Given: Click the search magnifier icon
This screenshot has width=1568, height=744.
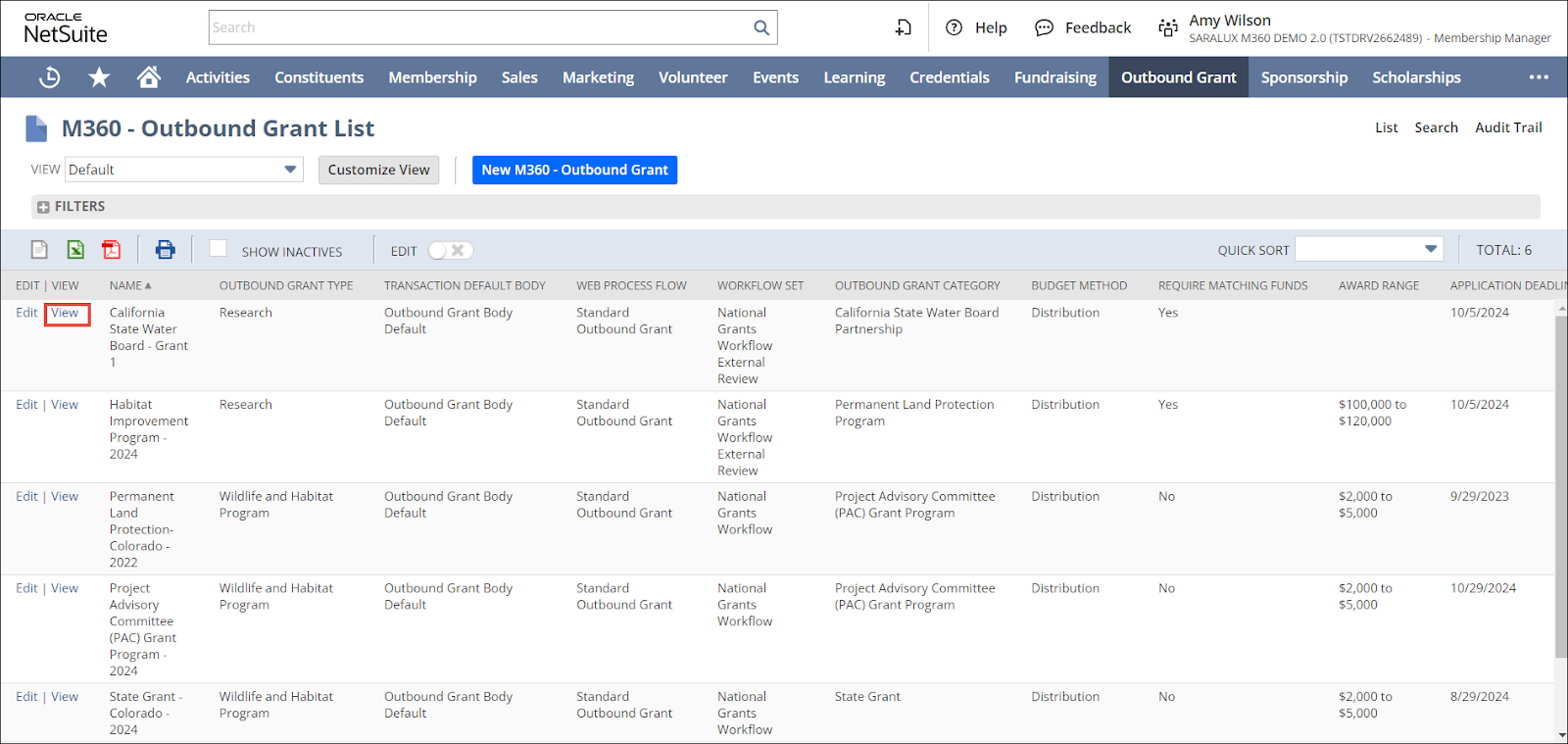Looking at the screenshot, I should coord(760,27).
